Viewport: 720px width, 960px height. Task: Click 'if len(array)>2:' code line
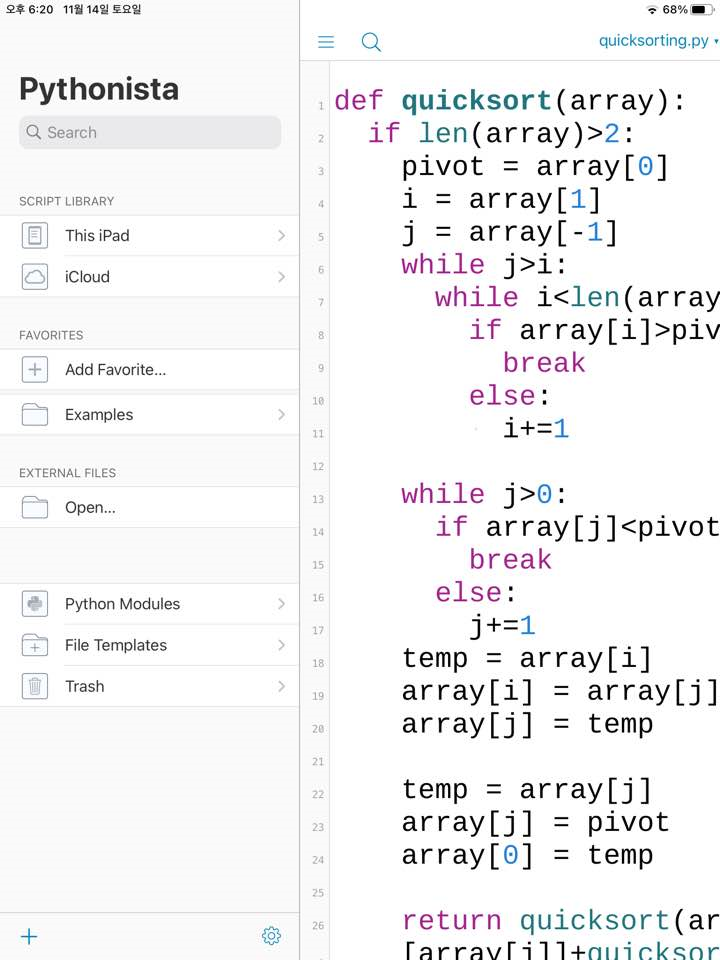501,133
